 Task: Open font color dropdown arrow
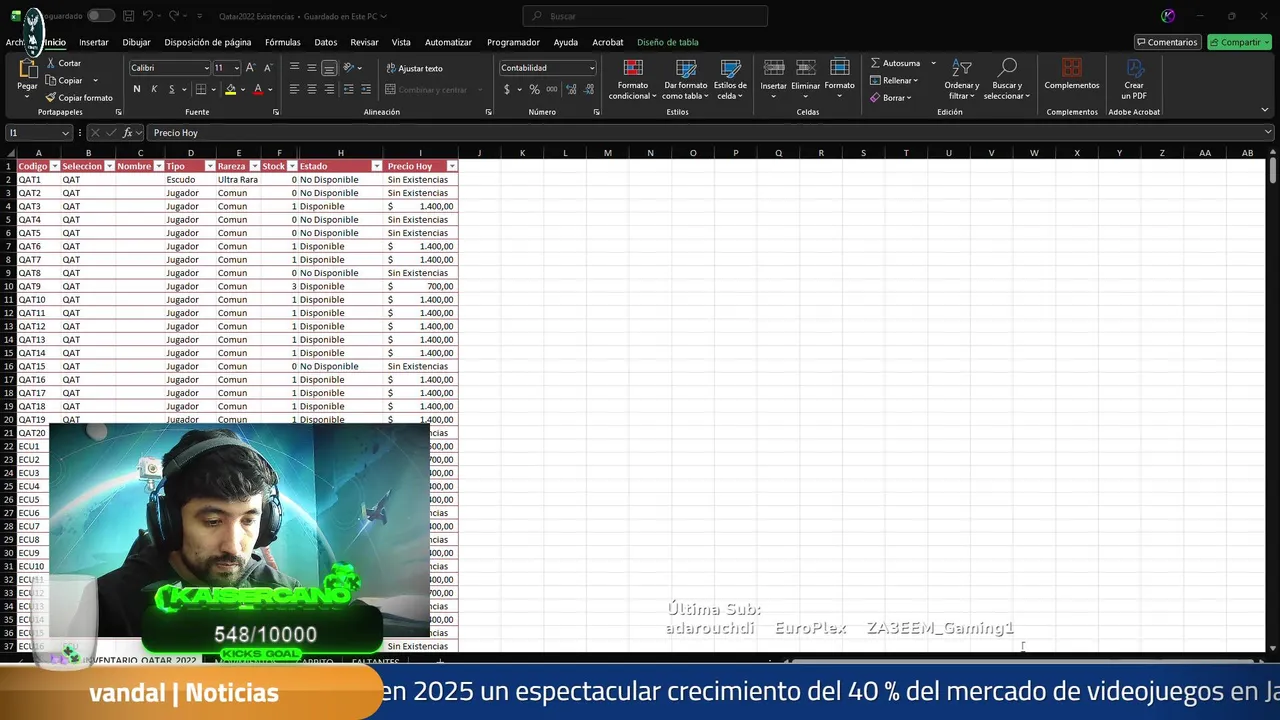[x=270, y=89]
